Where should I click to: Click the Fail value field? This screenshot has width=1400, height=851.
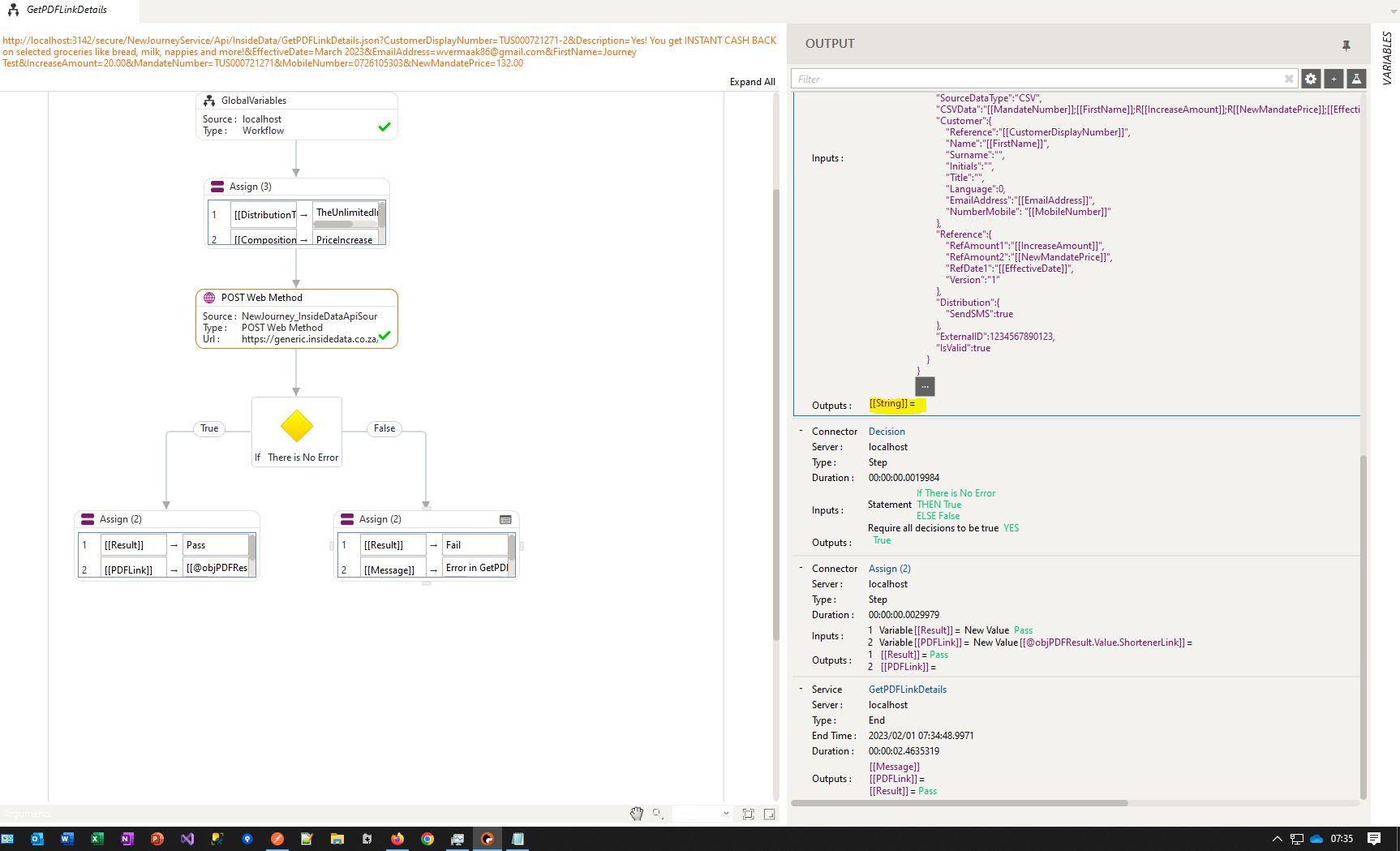pyautogui.click(x=475, y=545)
